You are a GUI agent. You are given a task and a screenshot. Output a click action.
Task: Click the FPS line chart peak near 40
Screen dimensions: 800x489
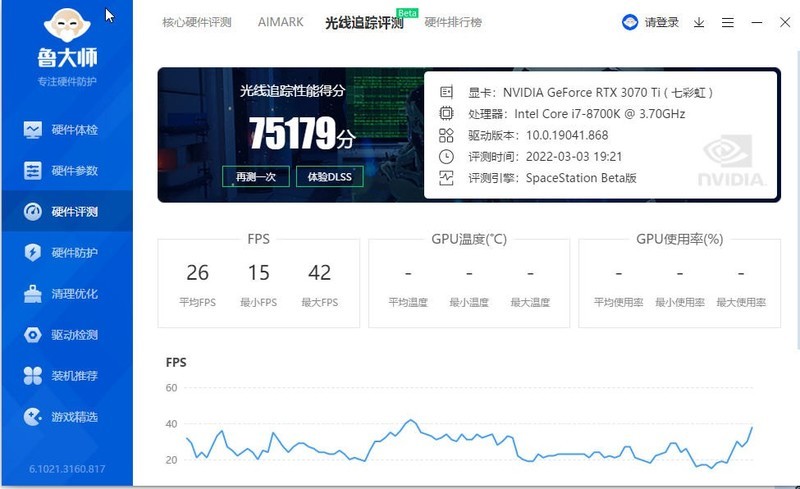[410, 421]
